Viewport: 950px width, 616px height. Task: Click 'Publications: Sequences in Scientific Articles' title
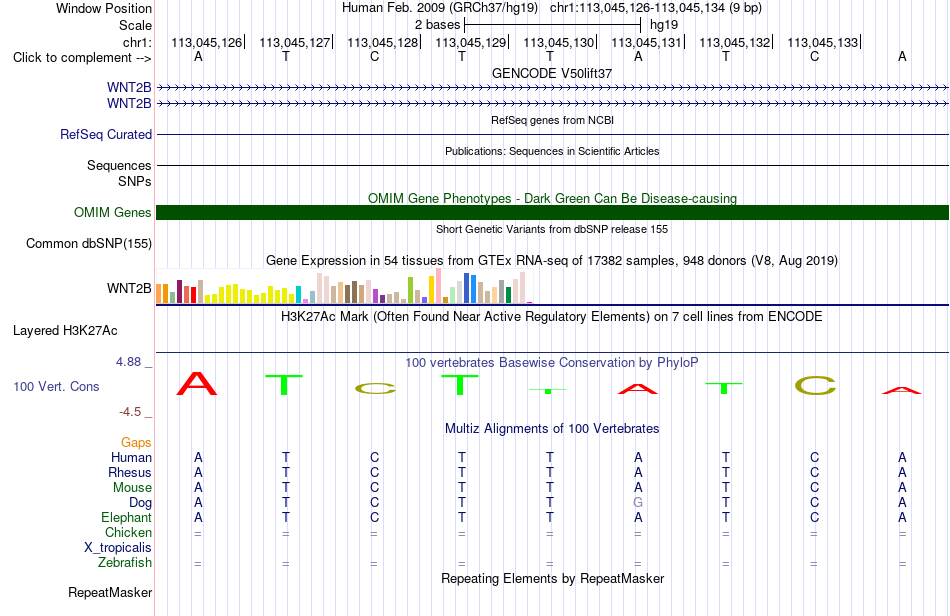coord(552,151)
